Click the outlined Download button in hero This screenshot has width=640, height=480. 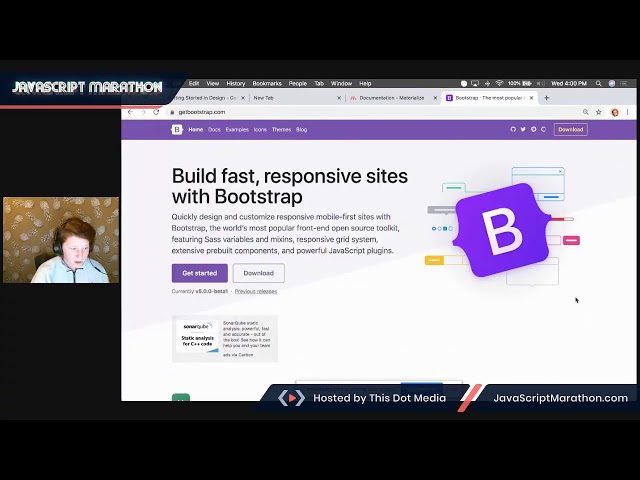[258, 273]
